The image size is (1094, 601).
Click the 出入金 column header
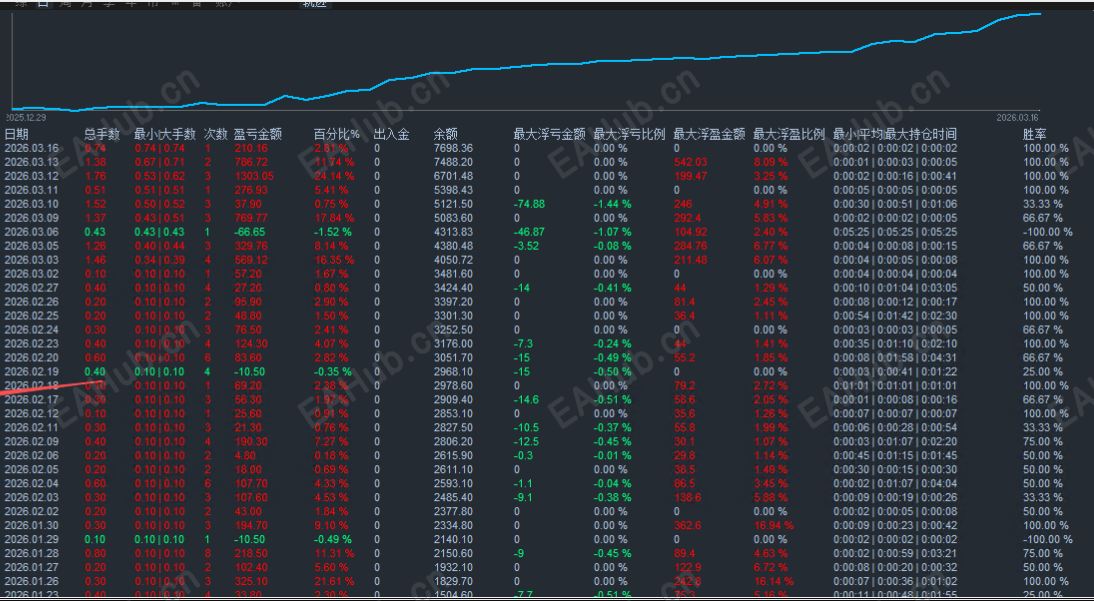(391, 134)
